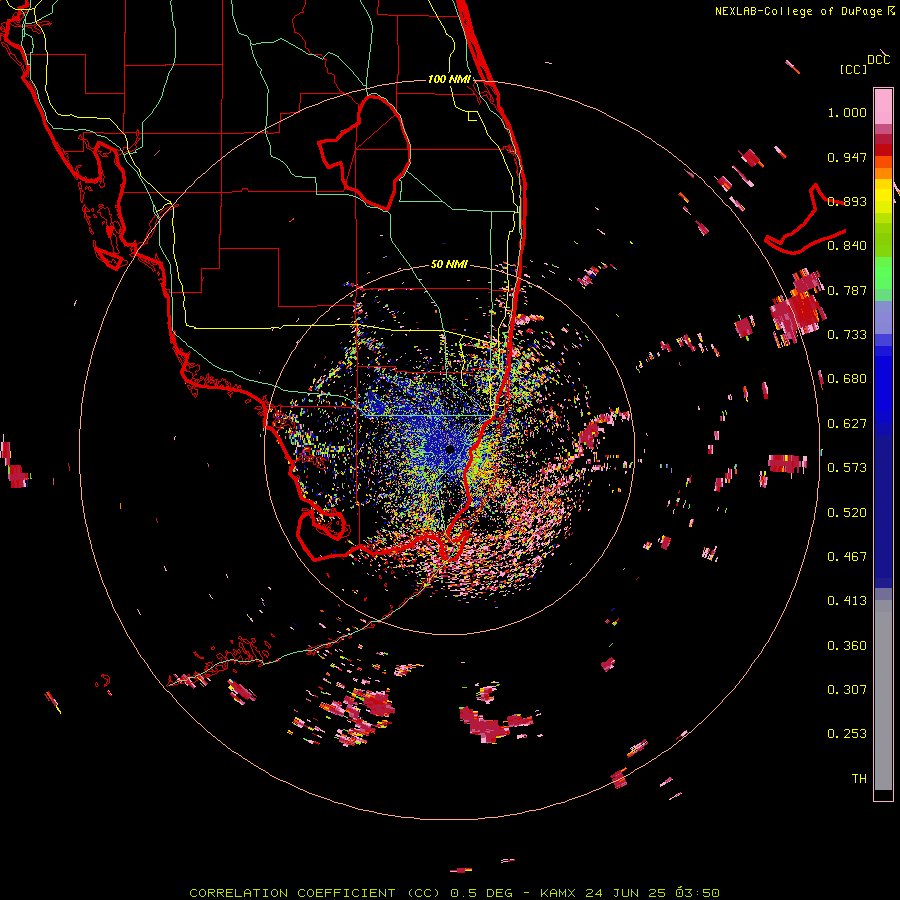Click the 0.627 scale value
The height and width of the screenshot is (900, 900).
(x=847, y=424)
